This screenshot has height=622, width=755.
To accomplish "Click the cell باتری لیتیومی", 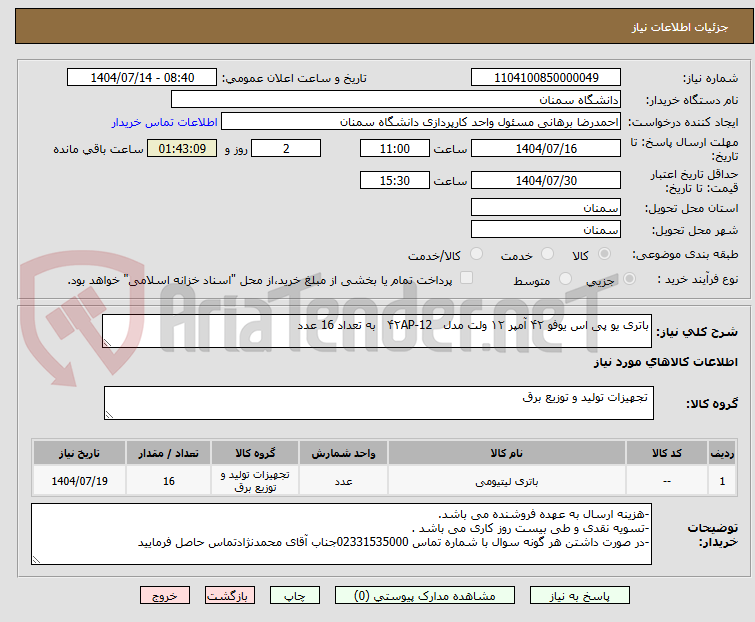I will click(507, 481).
